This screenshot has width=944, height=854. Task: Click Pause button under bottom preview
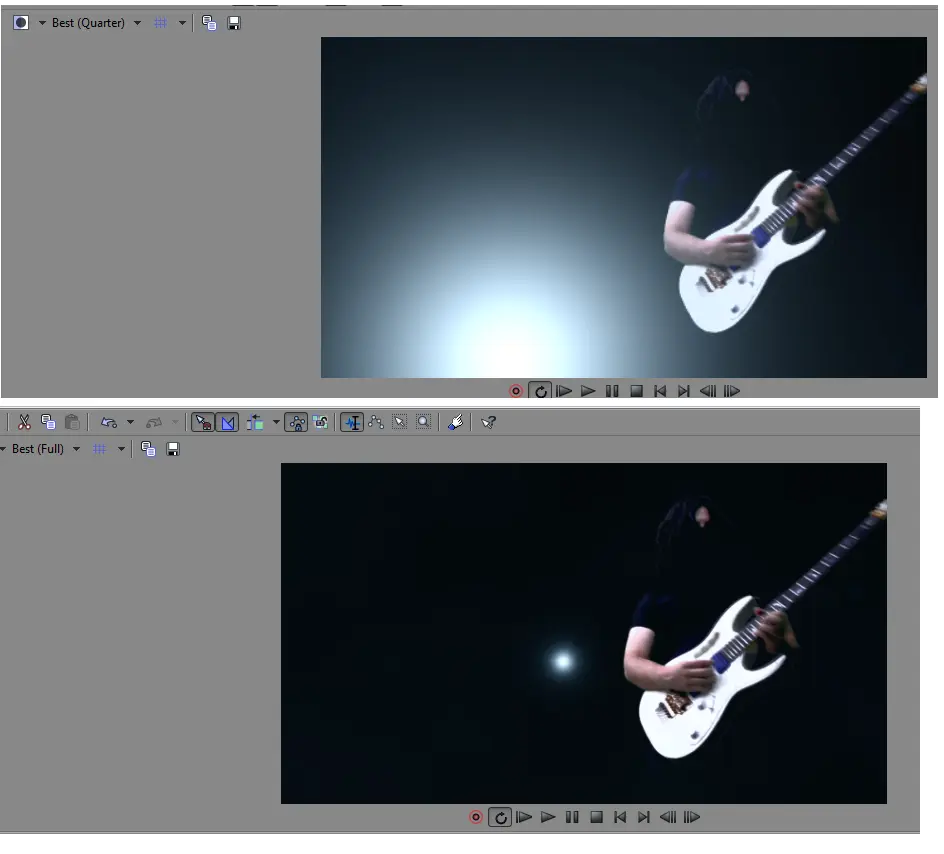pyautogui.click(x=572, y=817)
